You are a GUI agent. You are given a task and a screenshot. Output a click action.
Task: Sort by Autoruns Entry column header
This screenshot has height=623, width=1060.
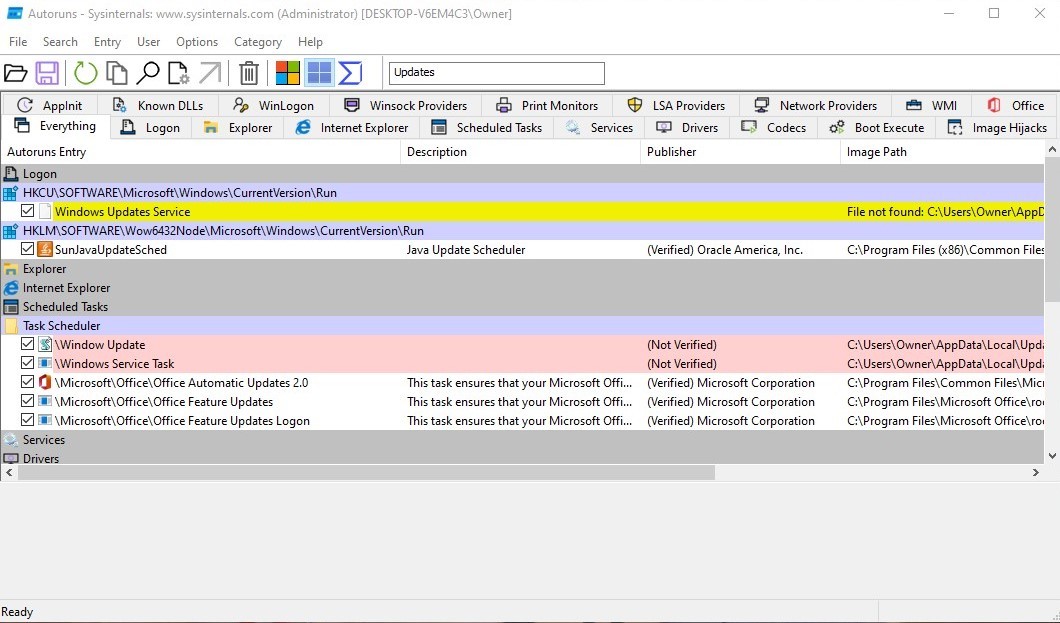201,151
